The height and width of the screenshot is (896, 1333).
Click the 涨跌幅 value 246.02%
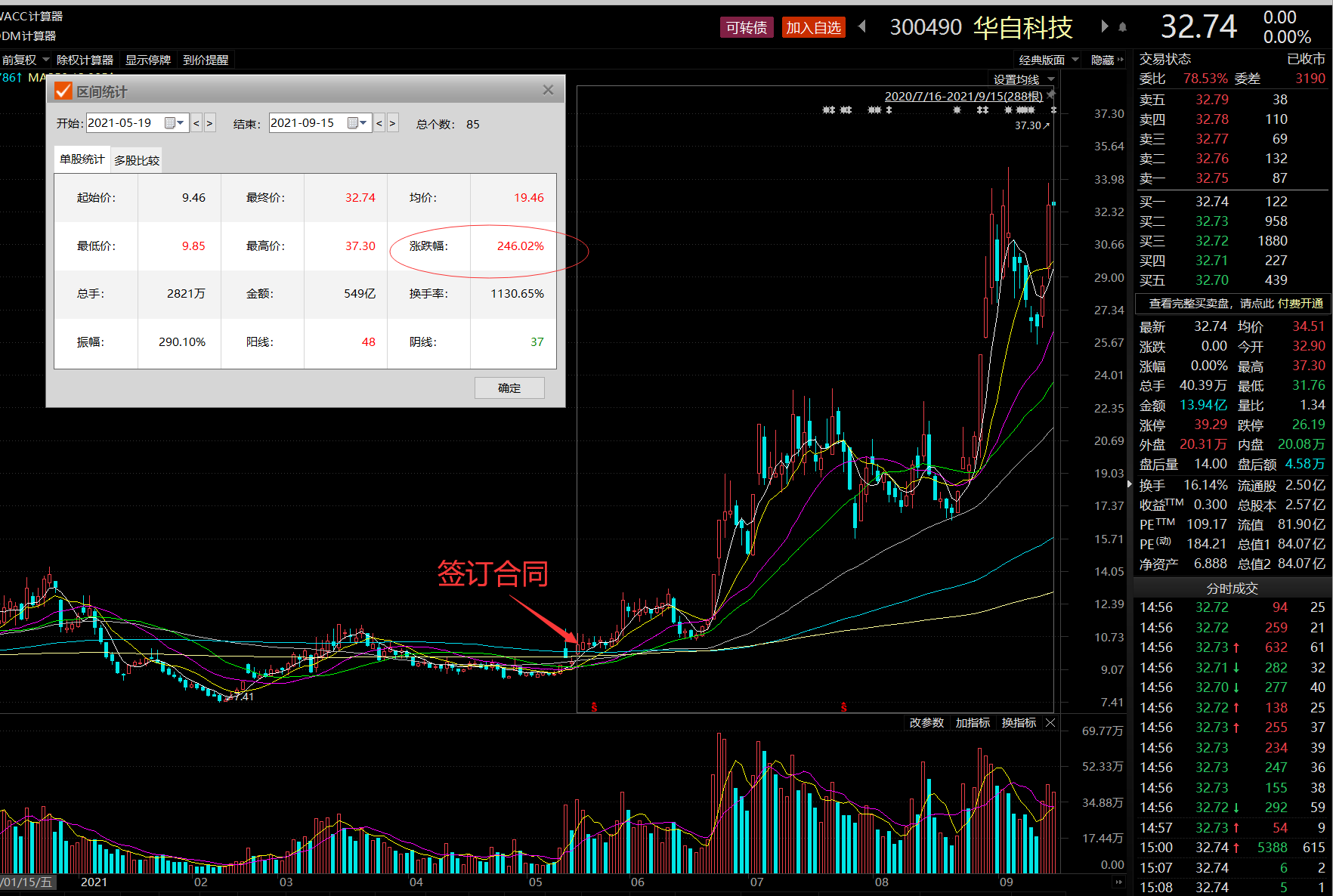click(521, 246)
